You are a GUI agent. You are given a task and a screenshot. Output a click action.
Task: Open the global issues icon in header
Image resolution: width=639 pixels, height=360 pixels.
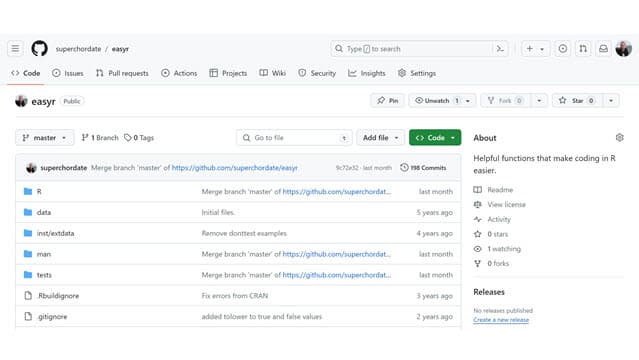click(562, 49)
